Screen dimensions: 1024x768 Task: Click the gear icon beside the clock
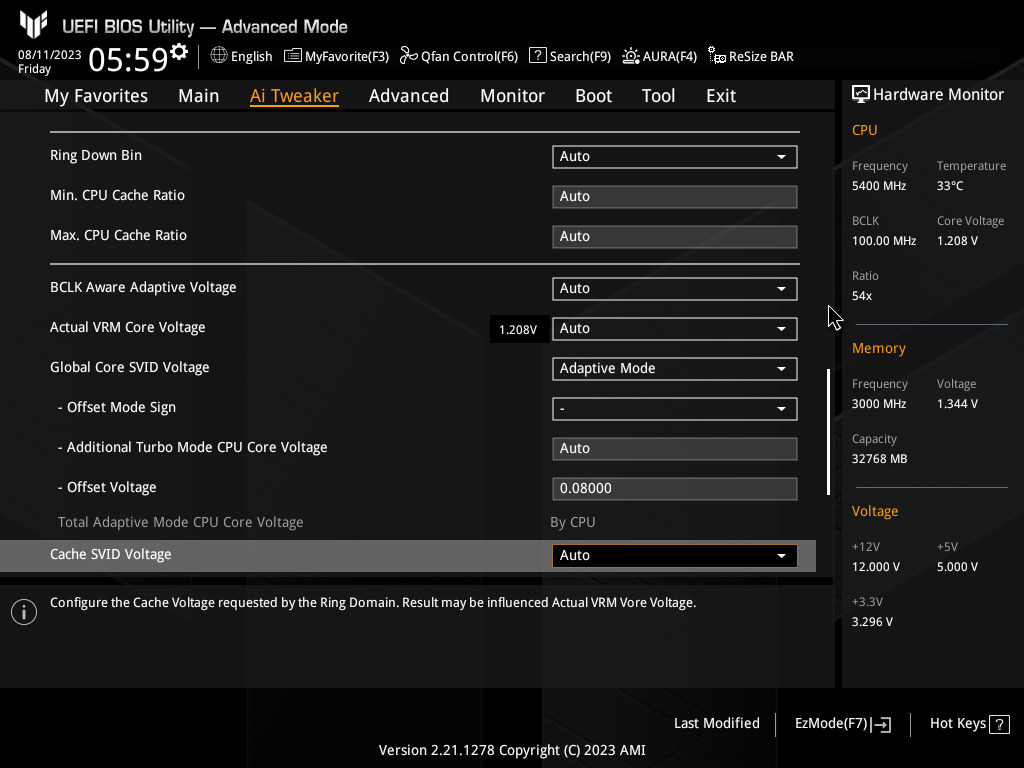click(x=178, y=52)
